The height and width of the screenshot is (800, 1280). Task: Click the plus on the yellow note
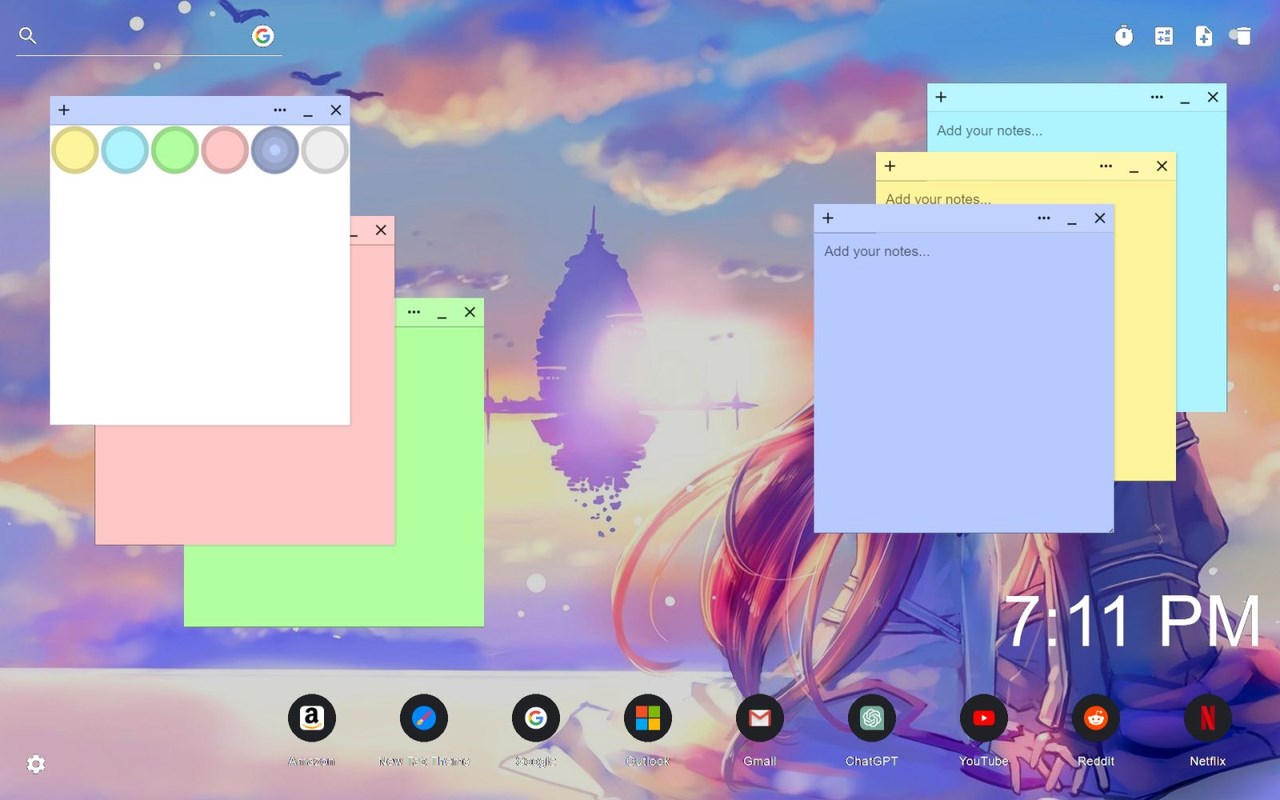[890, 166]
